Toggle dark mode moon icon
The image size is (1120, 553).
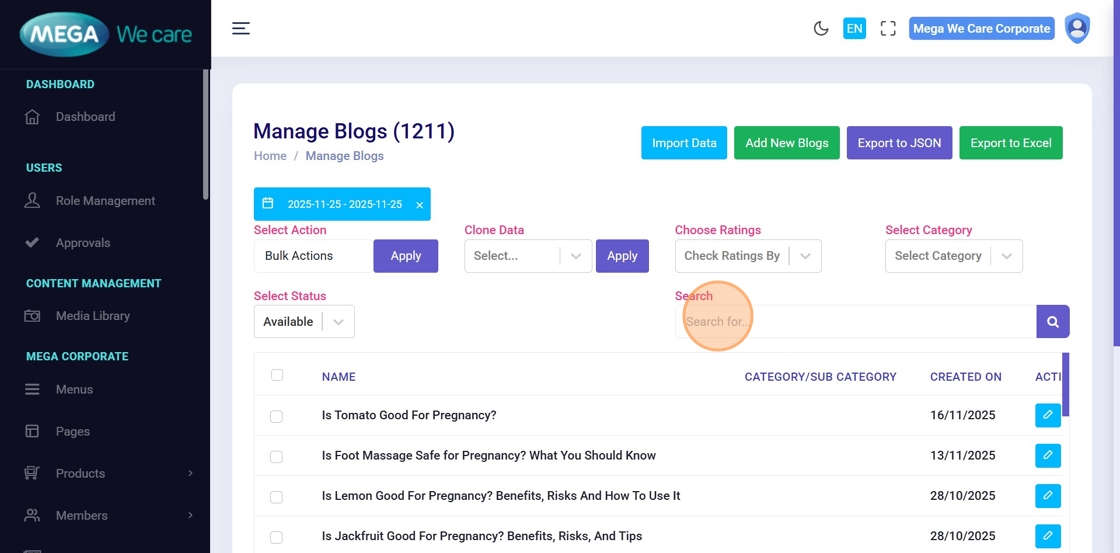821,29
